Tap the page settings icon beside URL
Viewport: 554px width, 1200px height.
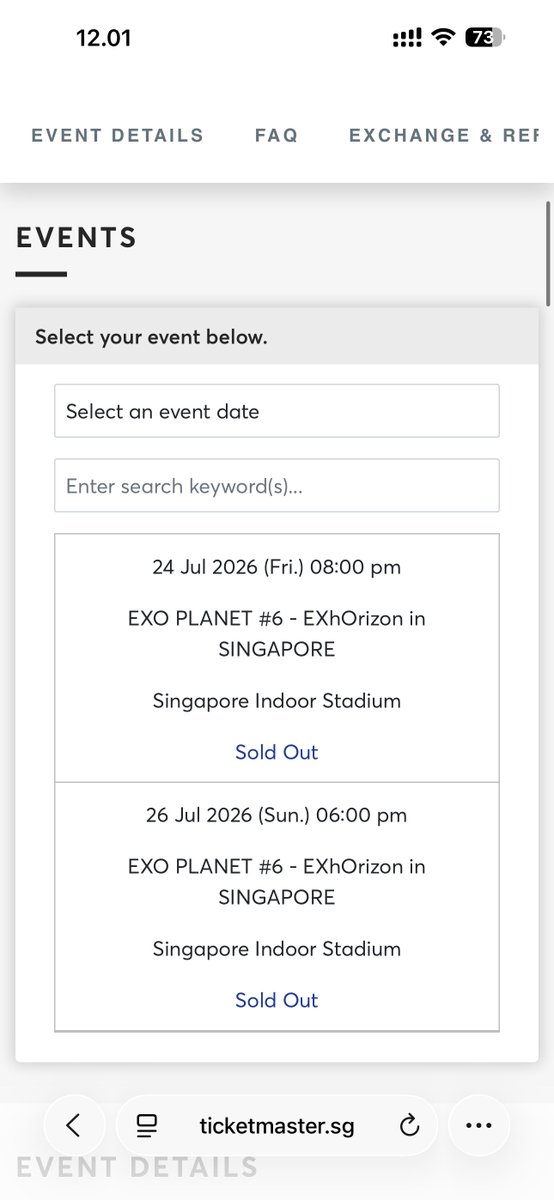(147, 1126)
